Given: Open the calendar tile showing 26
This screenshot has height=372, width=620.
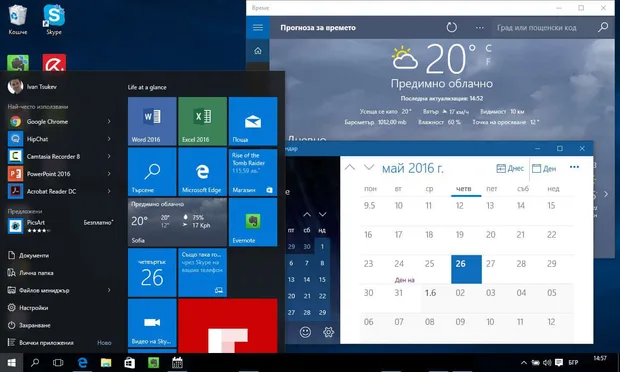Looking at the screenshot, I should (x=152, y=272).
